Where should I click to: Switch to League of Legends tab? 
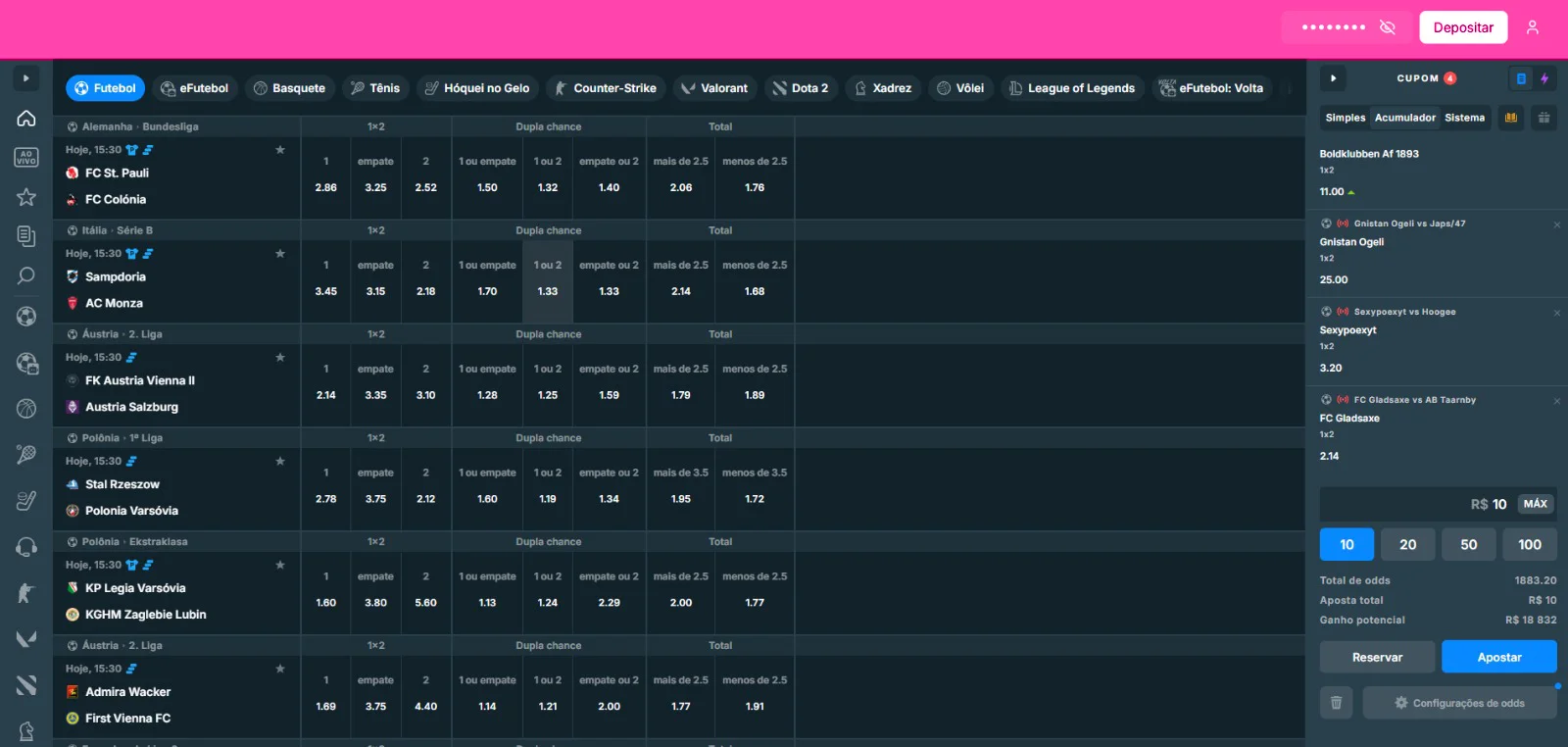(x=1072, y=88)
